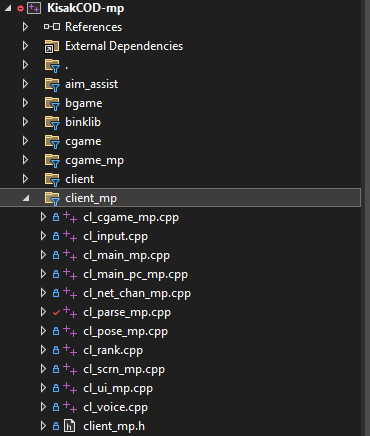Expand External Dependencies
The height and width of the screenshot is (436, 370).
click(x=25, y=46)
